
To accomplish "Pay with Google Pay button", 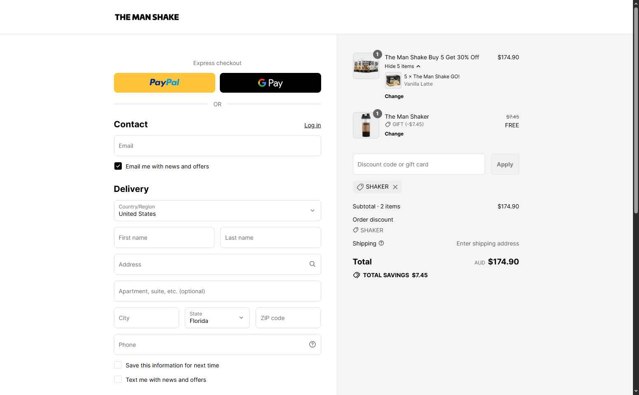I will [x=270, y=83].
